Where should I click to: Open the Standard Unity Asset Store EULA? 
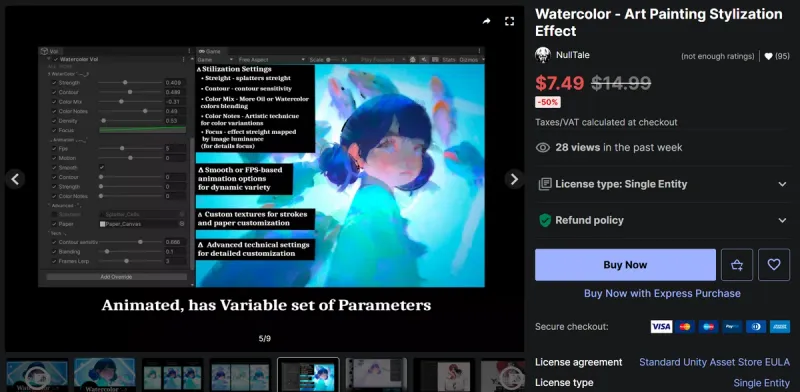(x=714, y=362)
